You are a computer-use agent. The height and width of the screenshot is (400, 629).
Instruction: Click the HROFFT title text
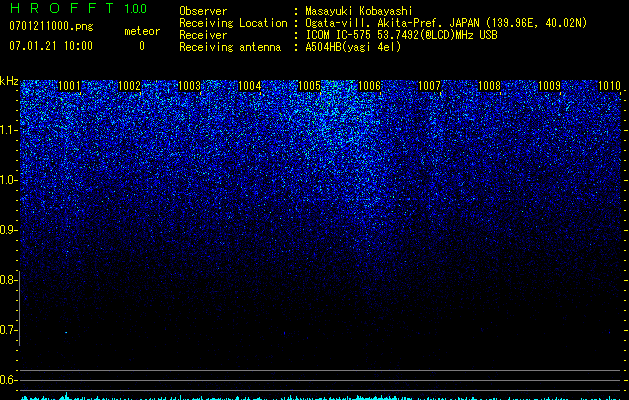(62, 8)
